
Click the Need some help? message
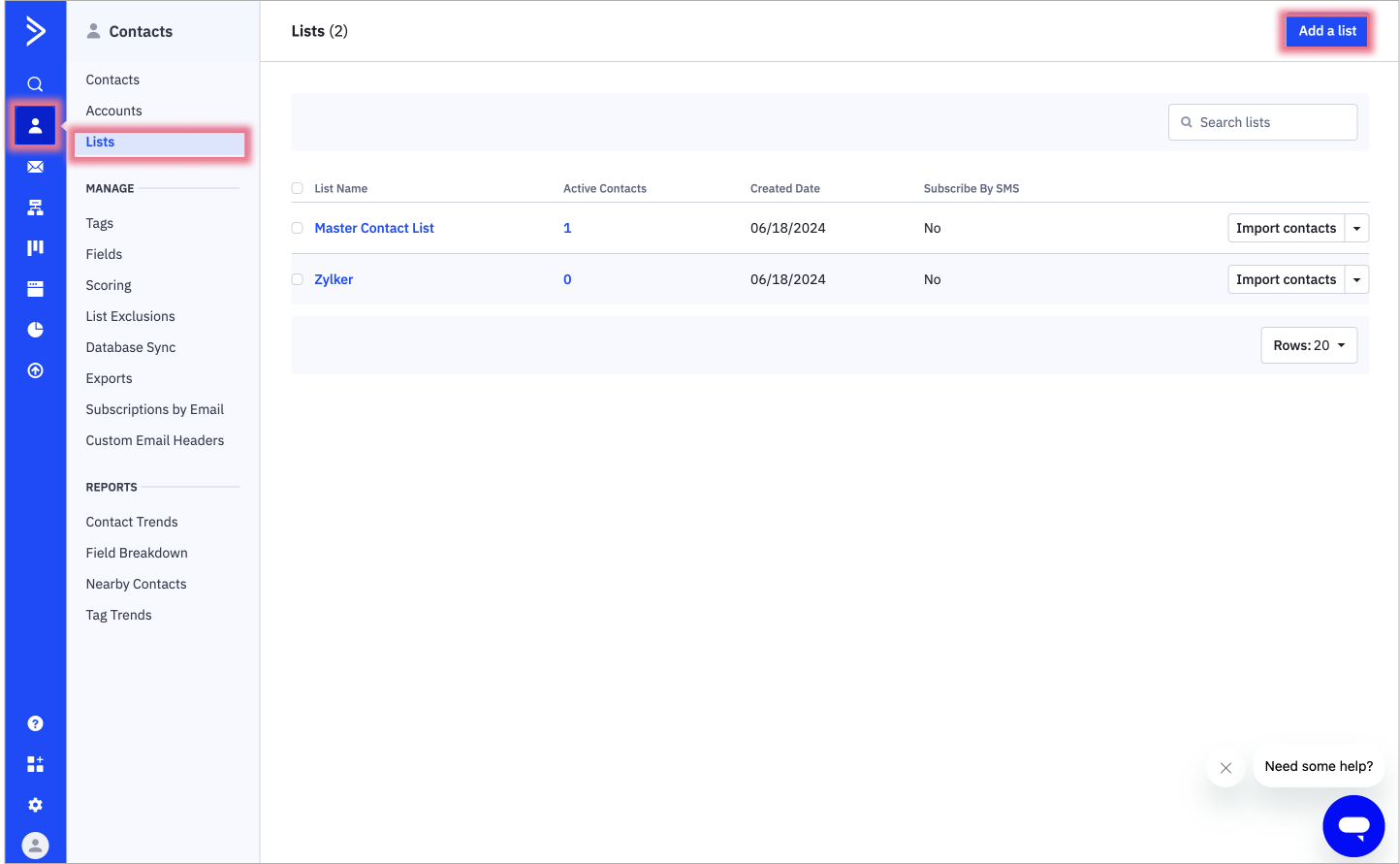point(1319,766)
